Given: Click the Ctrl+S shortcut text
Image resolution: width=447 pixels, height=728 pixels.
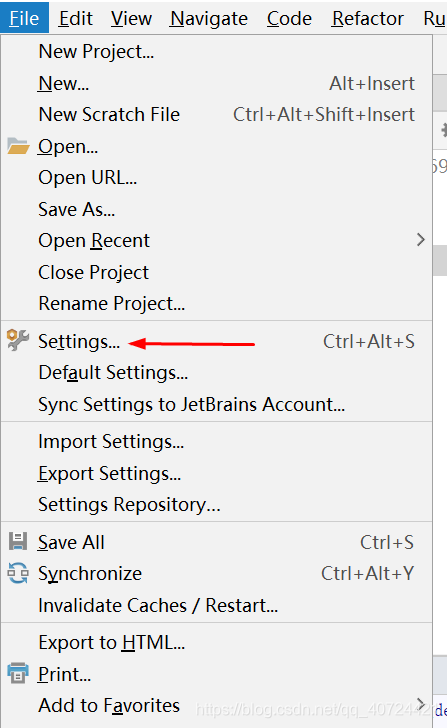Looking at the screenshot, I should [387, 542].
